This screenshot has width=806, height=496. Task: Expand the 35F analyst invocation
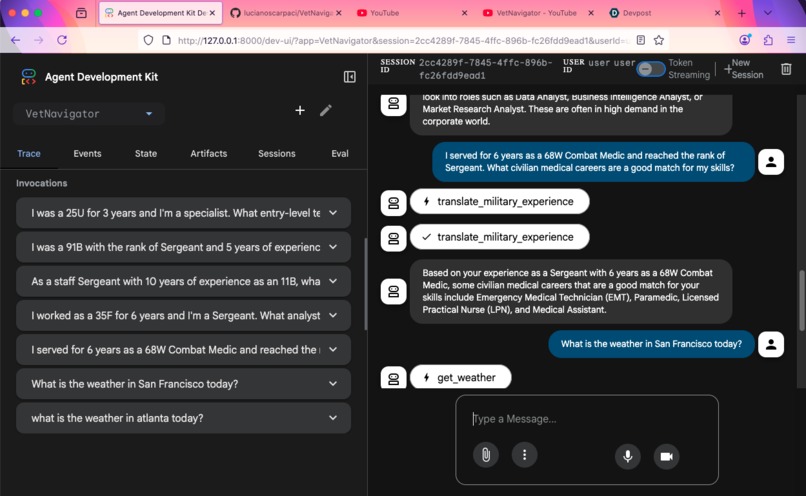click(x=184, y=316)
